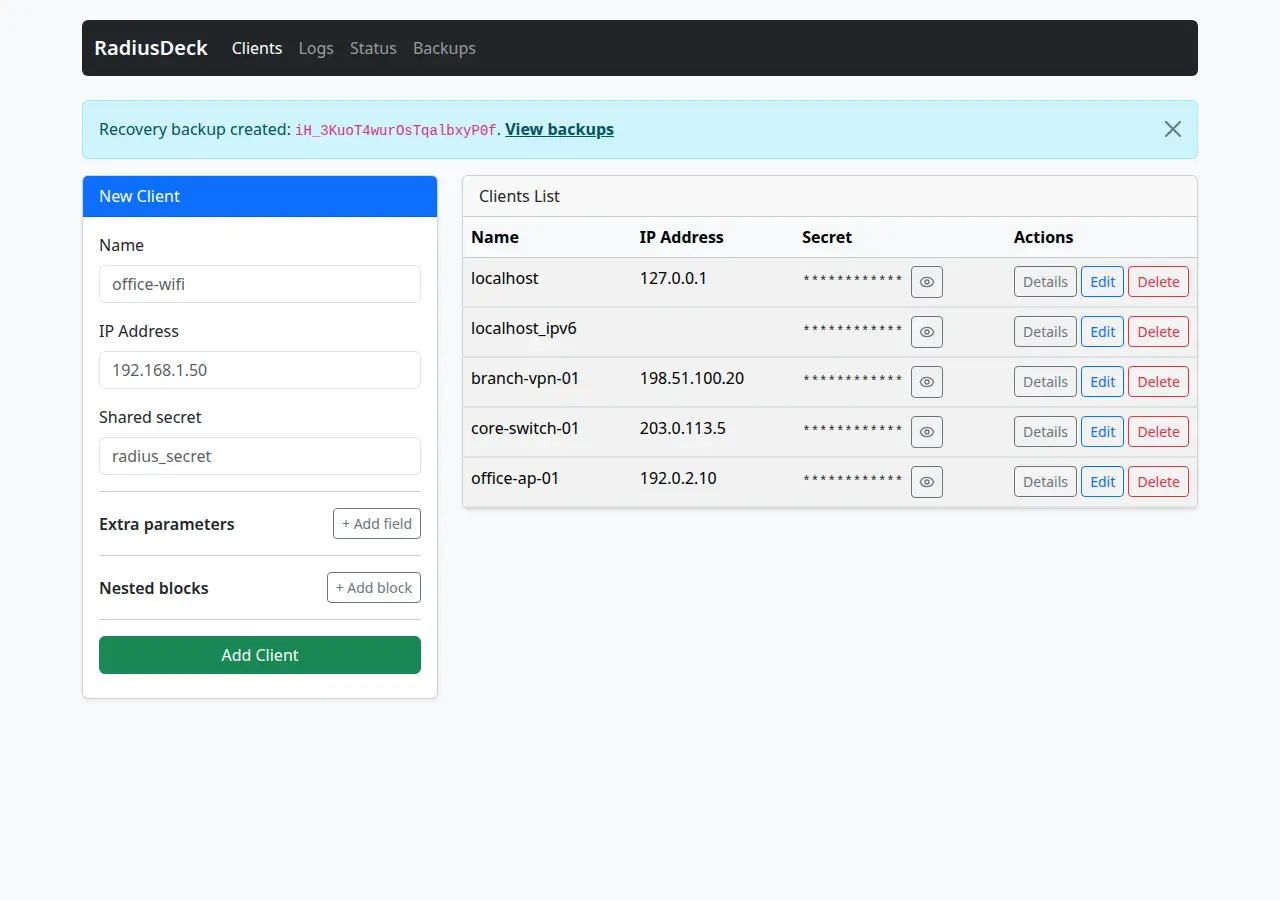
Task: Edit the core-switch-01 client
Action: point(1102,432)
